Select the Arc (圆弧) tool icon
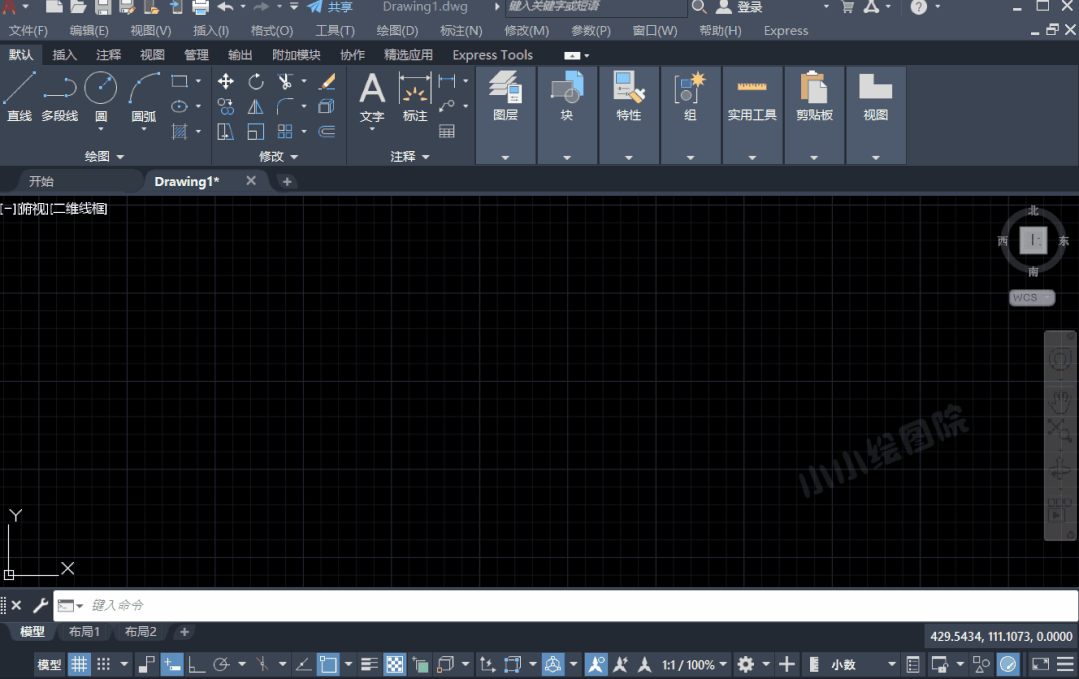Image resolution: width=1079 pixels, height=679 pixels. [144, 88]
